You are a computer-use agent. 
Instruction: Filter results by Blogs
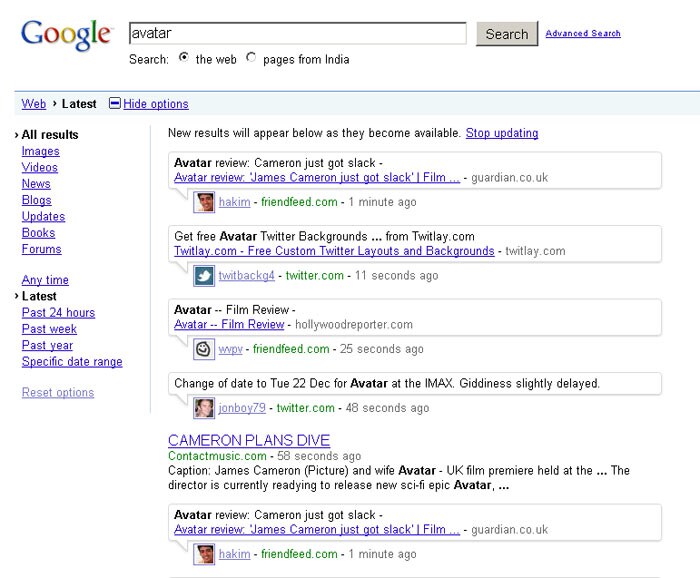(37, 200)
